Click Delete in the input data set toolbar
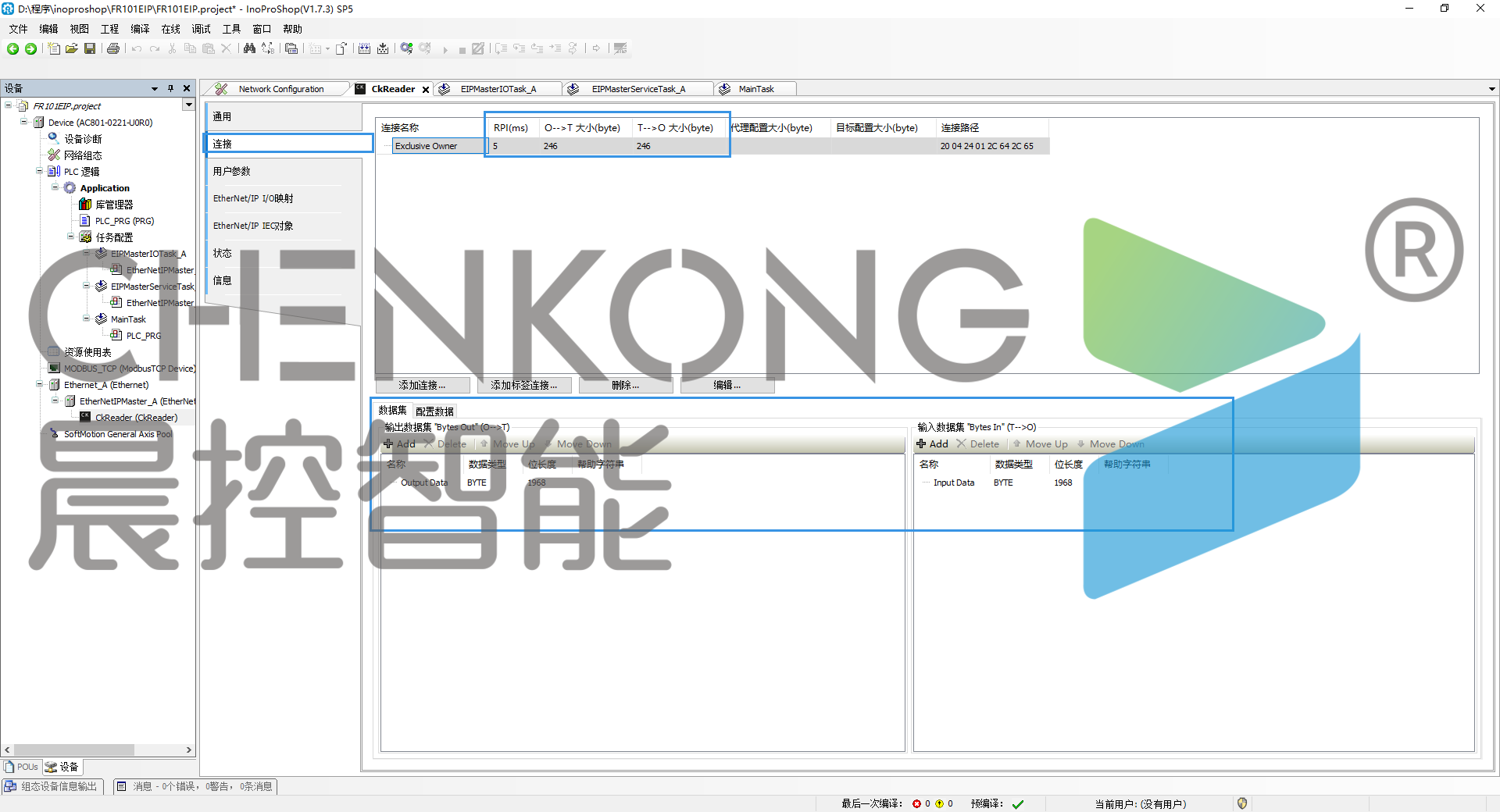The width and height of the screenshot is (1500, 812). (978, 443)
